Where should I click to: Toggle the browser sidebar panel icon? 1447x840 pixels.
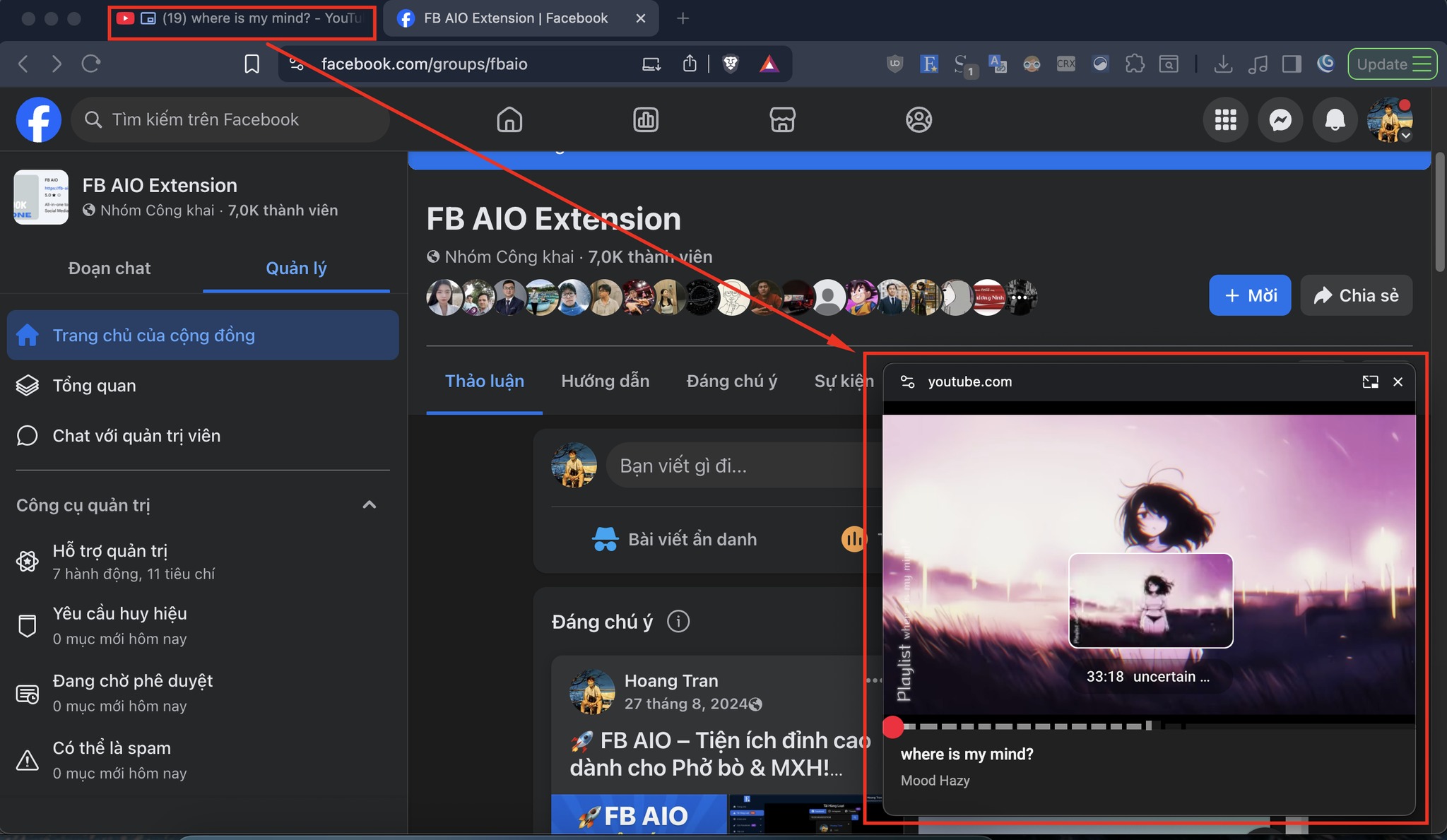1292,64
